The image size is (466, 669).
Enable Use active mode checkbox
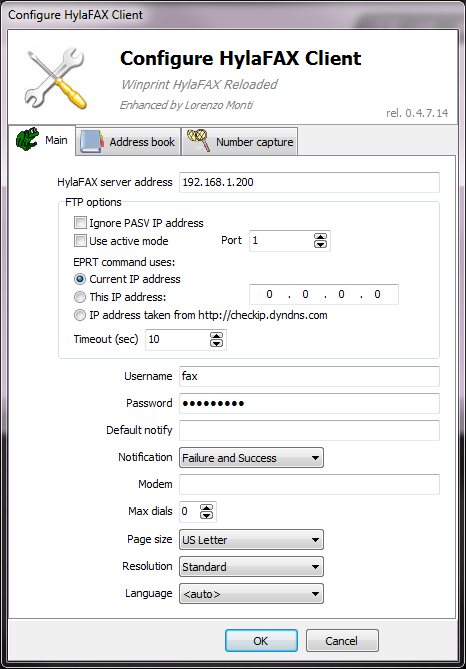pyautogui.click(x=80, y=241)
